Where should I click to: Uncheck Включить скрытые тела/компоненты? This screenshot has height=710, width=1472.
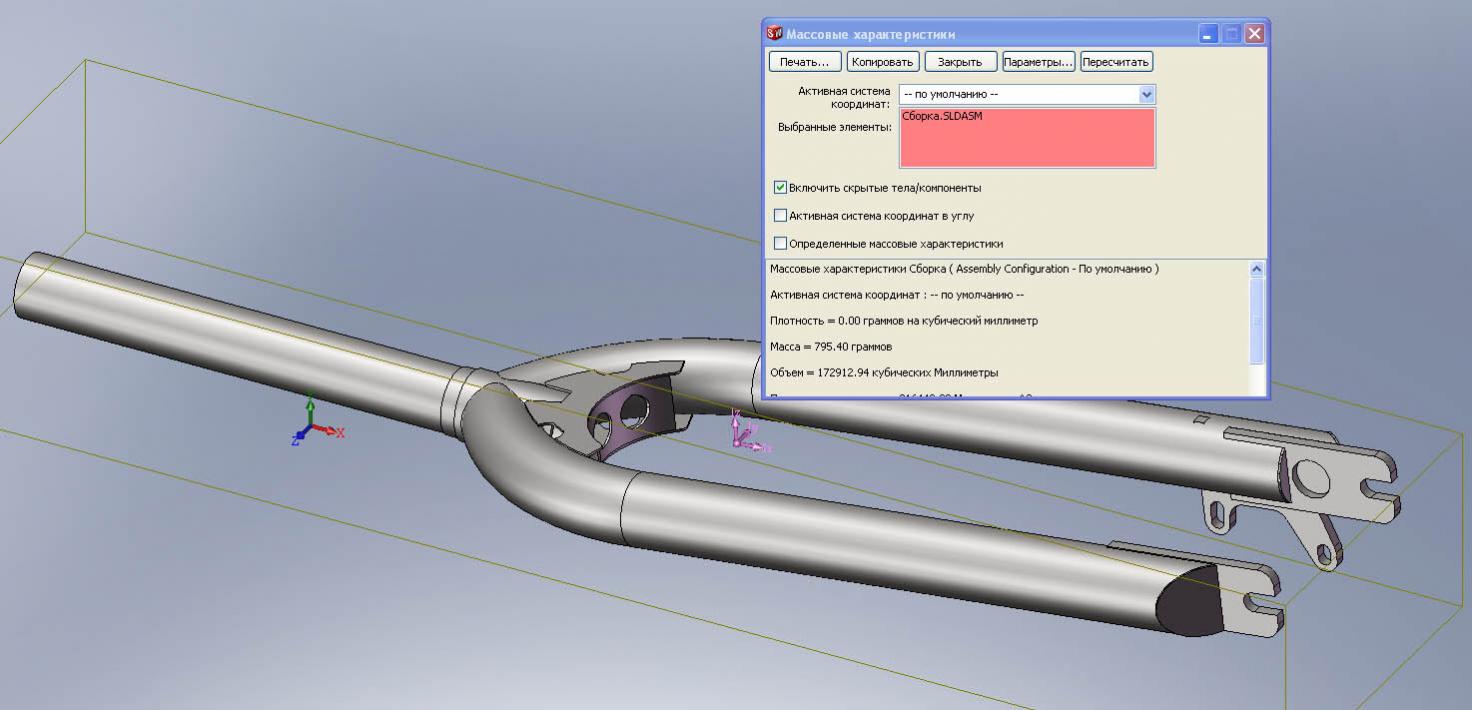coord(781,188)
